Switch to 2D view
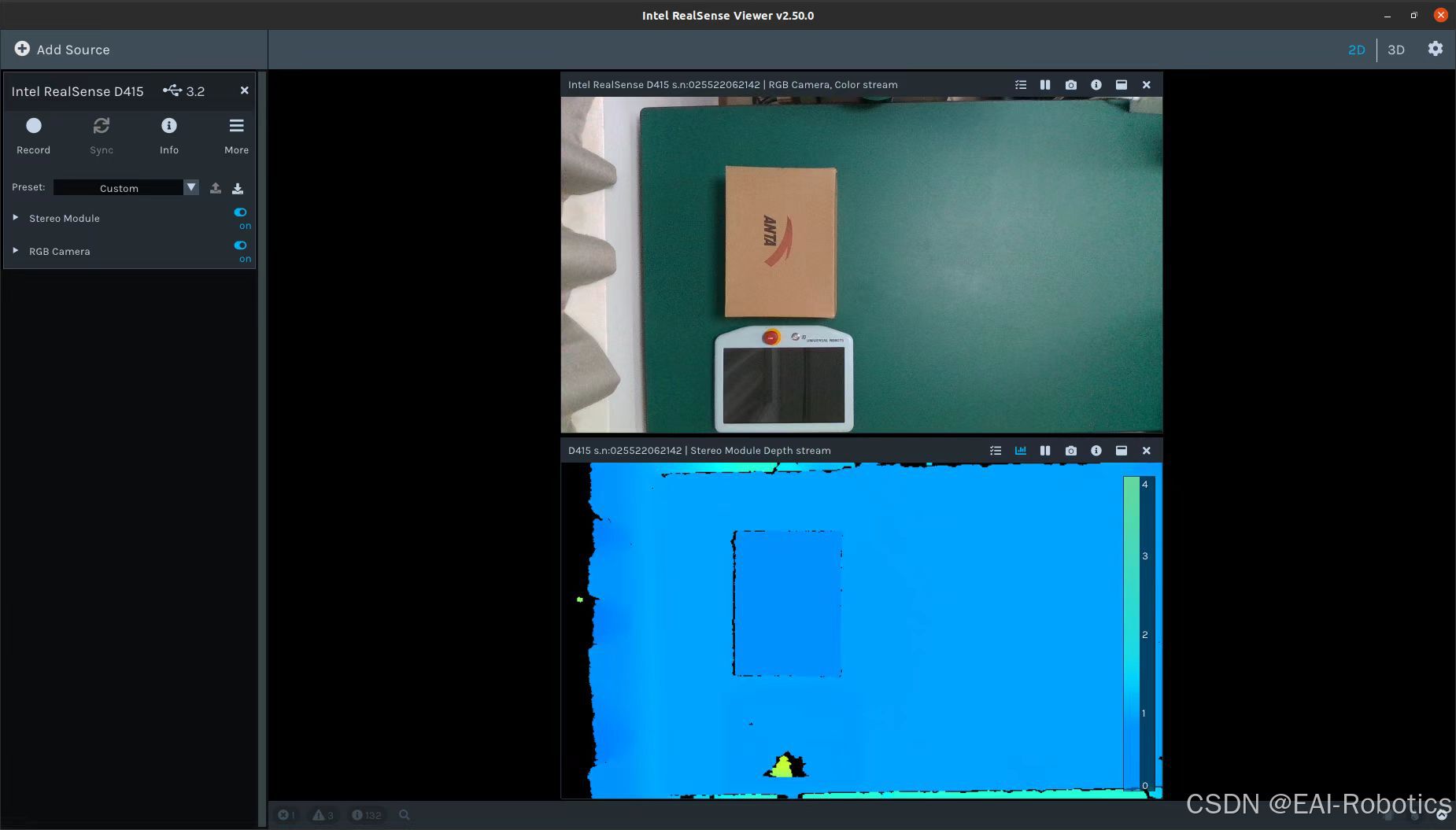Screen dimensions: 1456x830 (1356, 50)
